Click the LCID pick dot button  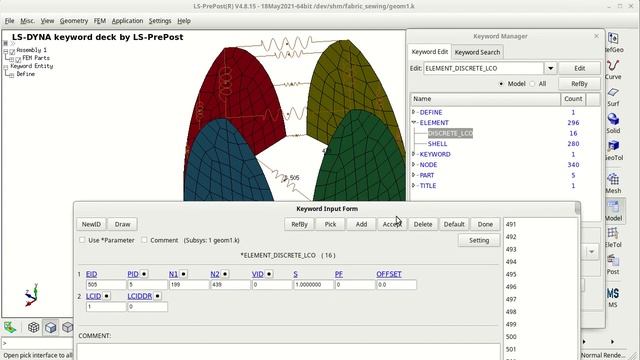click(107, 296)
